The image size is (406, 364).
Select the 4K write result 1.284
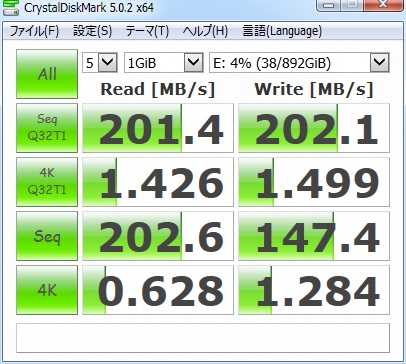tap(314, 290)
